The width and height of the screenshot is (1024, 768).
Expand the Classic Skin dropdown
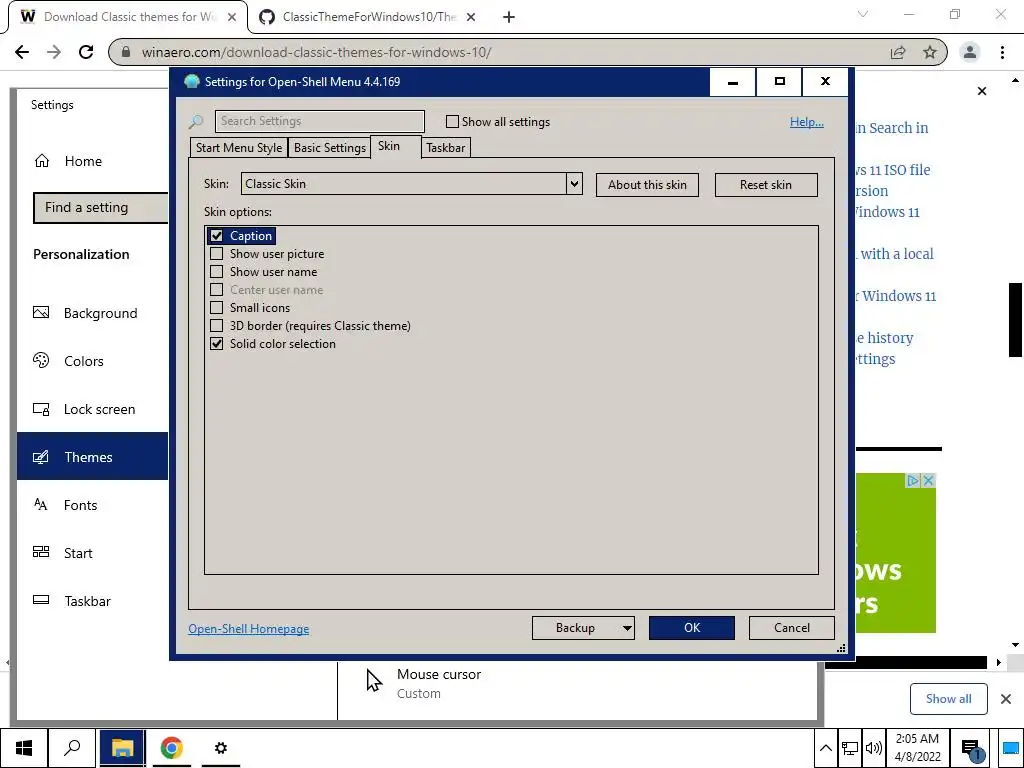pyautogui.click(x=574, y=184)
